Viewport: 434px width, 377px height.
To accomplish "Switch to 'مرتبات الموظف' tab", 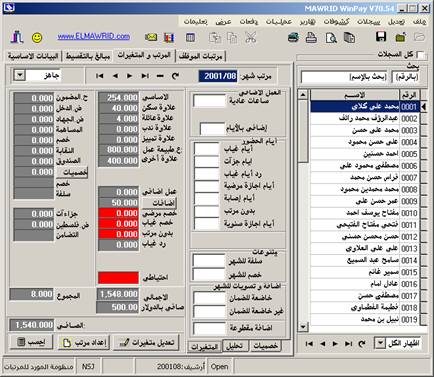I will coord(200,56).
